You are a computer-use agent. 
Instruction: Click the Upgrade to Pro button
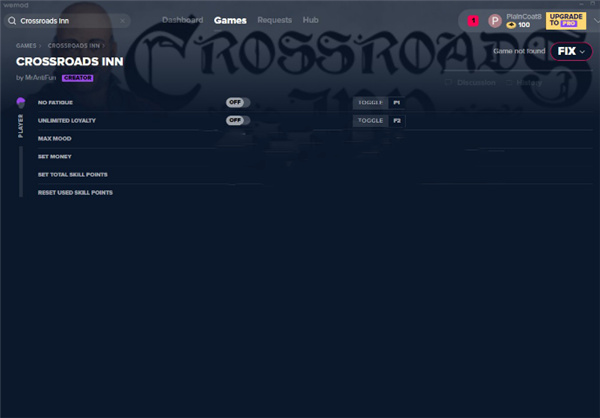(x=566, y=21)
